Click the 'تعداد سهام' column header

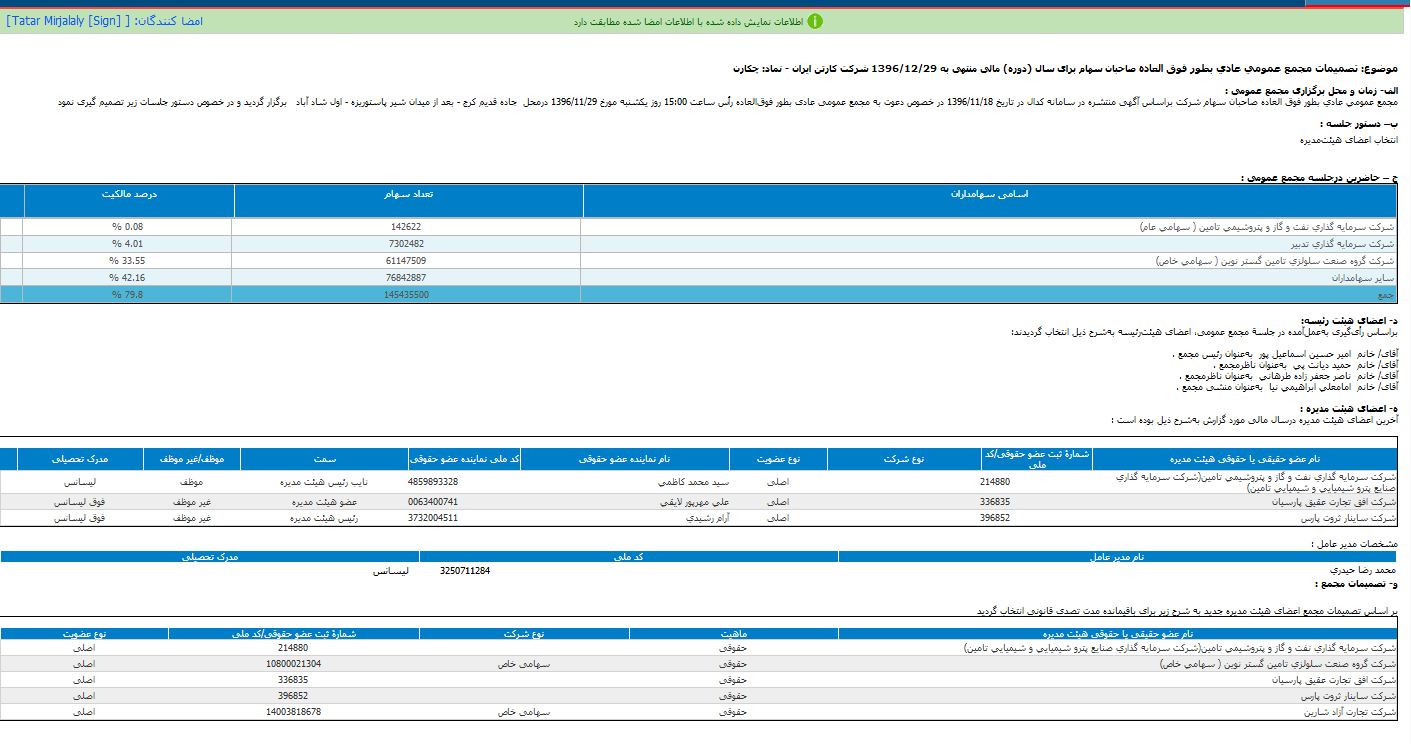pyautogui.click(x=408, y=194)
